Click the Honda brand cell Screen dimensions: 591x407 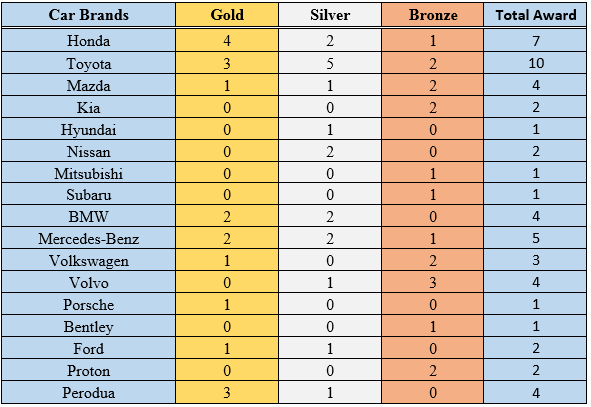(89, 40)
